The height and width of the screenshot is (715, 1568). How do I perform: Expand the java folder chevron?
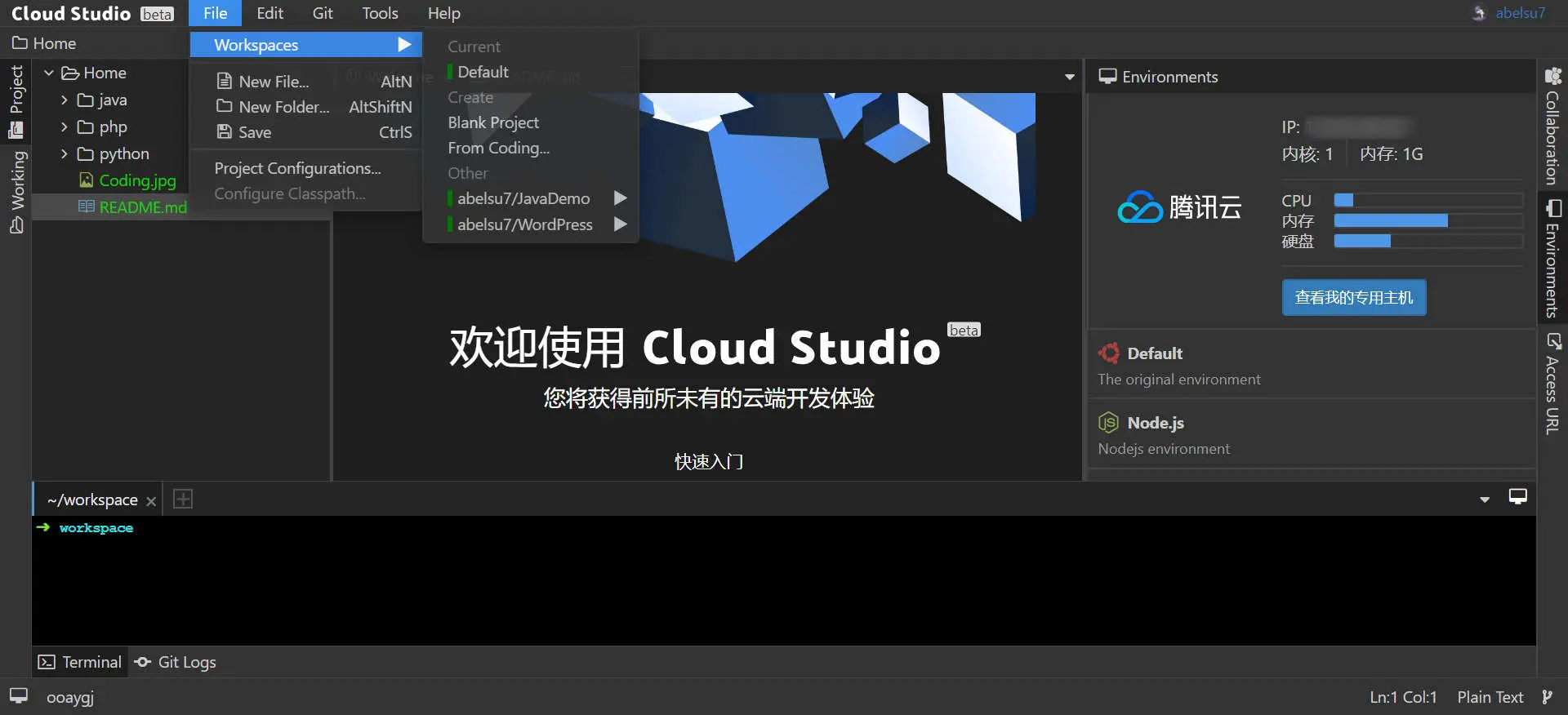click(x=65, y=100)
